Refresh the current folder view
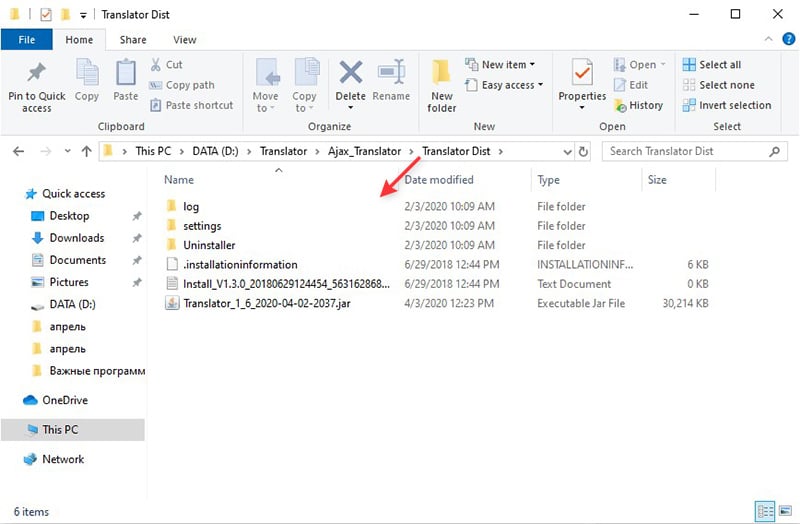 click(583, 152)
